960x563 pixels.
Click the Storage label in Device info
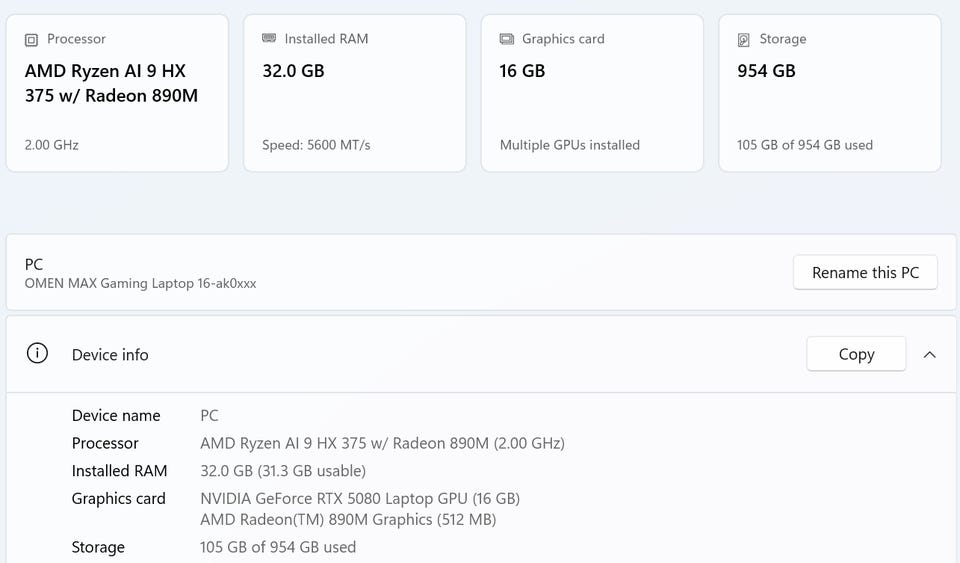click(98, 547)
